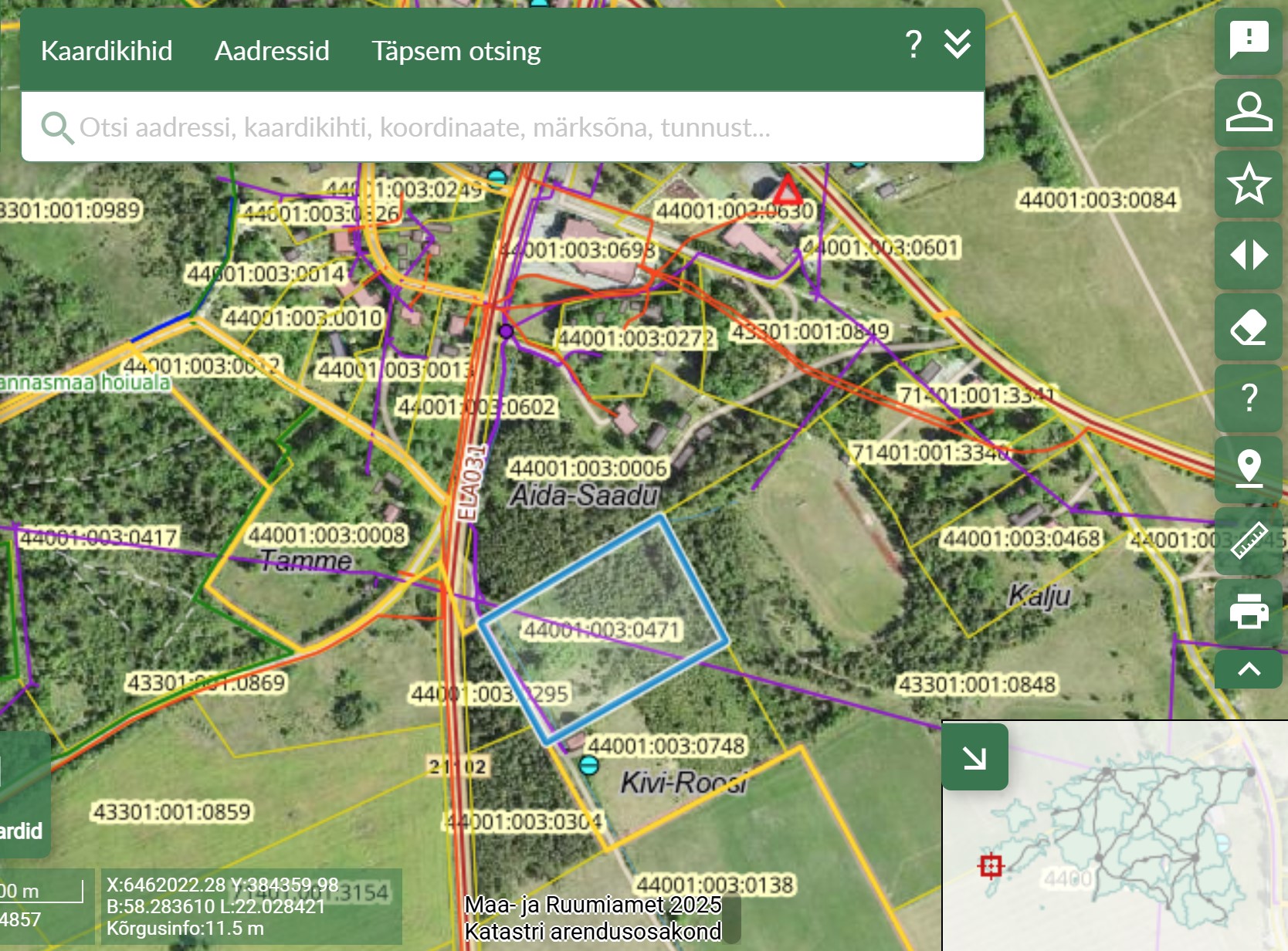The image size is (1288, 951).
Task: Select the eraser clear tool
Action: click(x=1248, y=327)
